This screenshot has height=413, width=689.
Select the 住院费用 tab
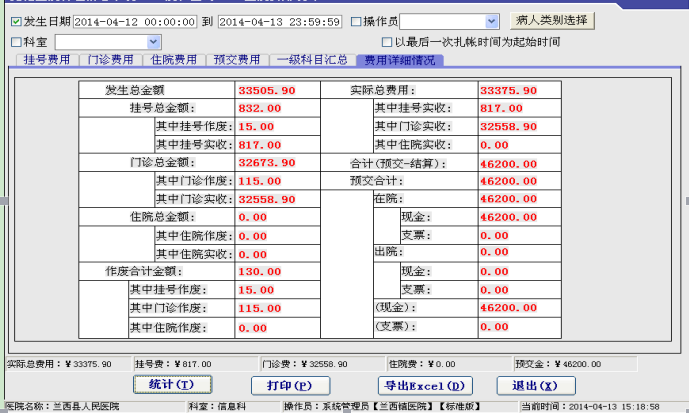click(173, 60)
